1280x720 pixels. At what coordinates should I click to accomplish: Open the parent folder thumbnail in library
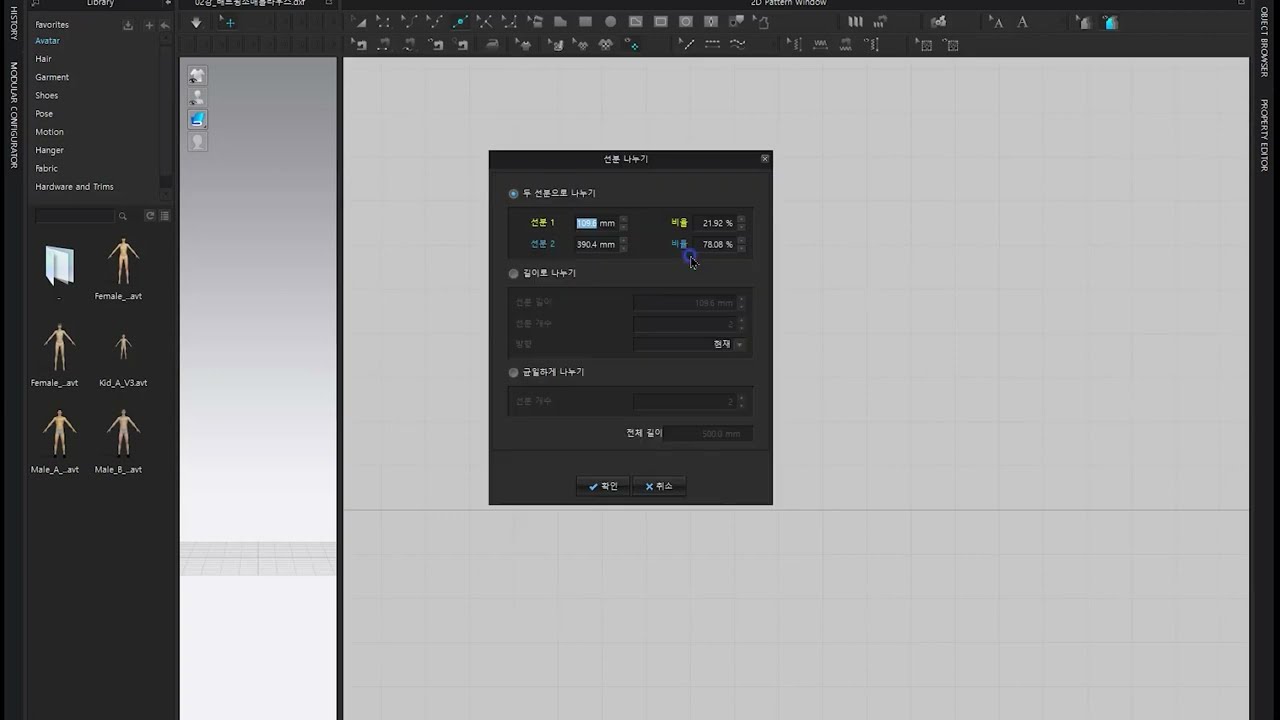click(x=59, y=265)
